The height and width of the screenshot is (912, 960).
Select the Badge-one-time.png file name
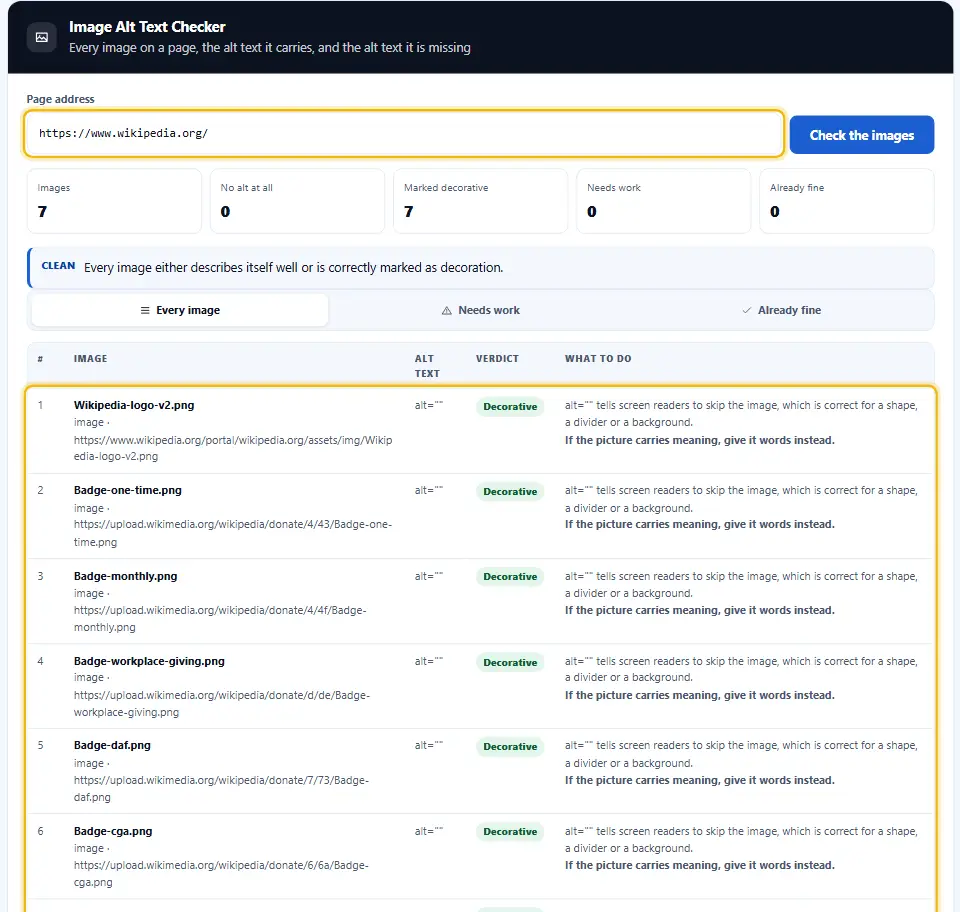point(128,490)
